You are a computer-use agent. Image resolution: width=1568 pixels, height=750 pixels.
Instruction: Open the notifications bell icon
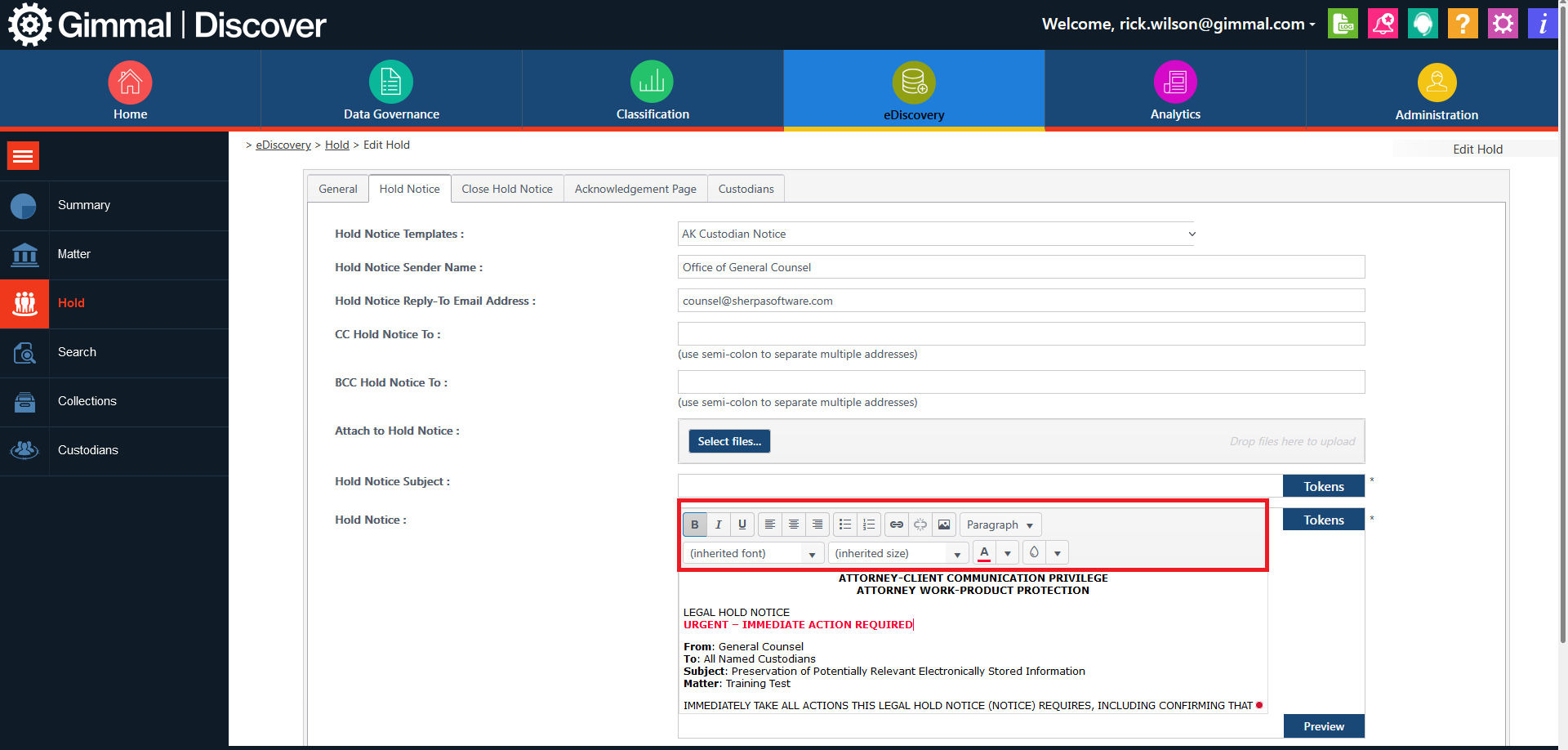[1382, 24]
